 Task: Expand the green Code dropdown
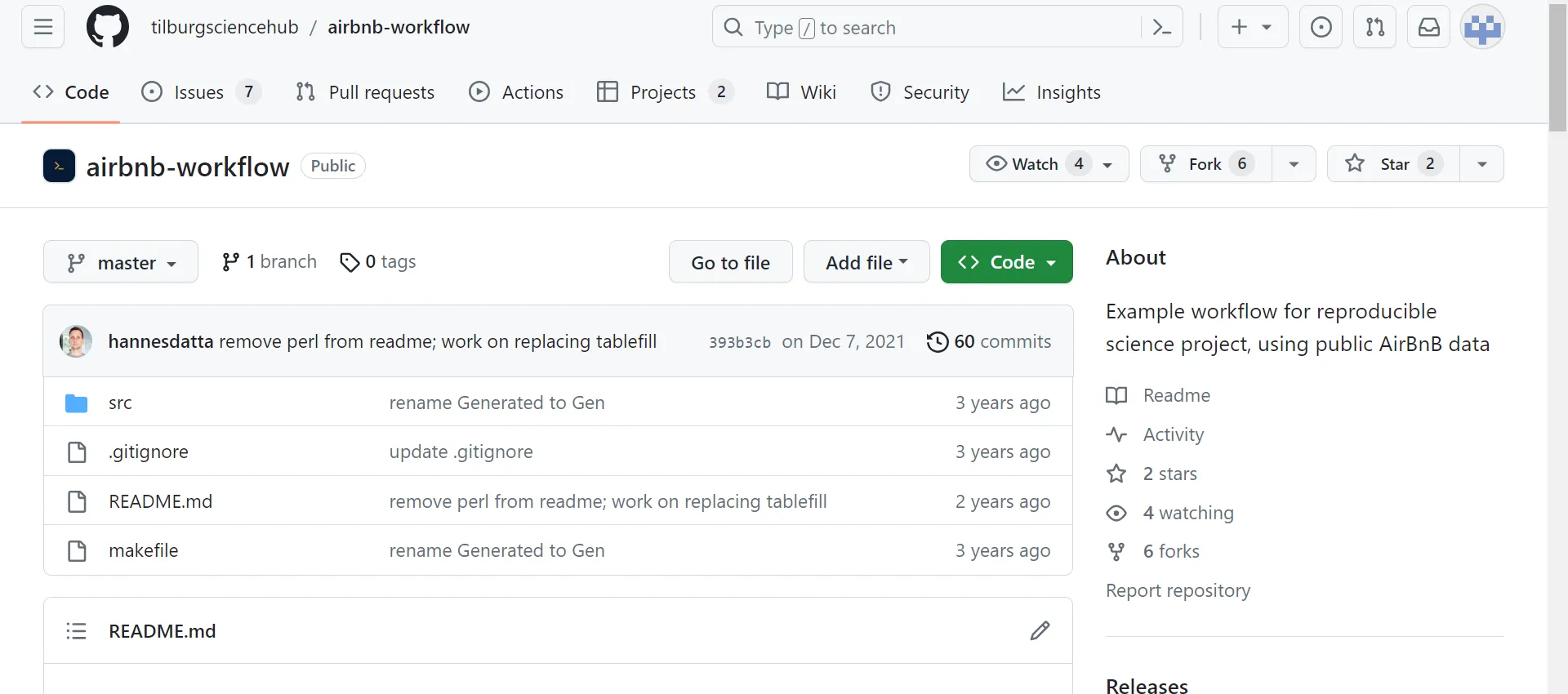[x=1006, y=262]
